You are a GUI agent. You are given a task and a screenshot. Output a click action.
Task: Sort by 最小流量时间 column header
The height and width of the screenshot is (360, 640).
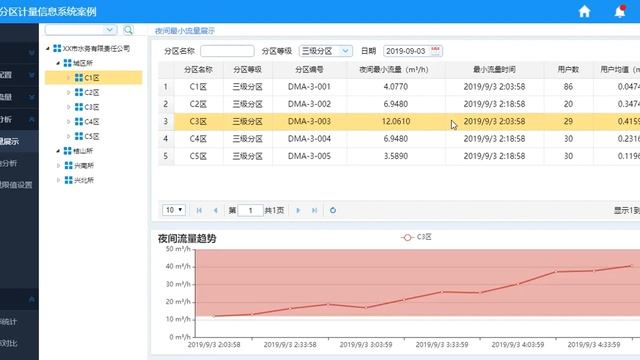(x=494, y=70)
